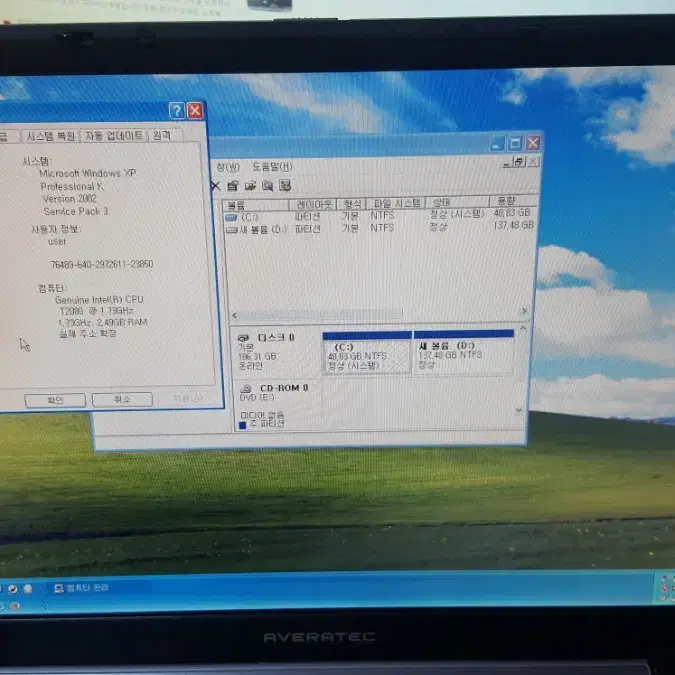Click the 48,83 GB capacity cell
Screen dimensions: 675x675
(x=512, y=213)
